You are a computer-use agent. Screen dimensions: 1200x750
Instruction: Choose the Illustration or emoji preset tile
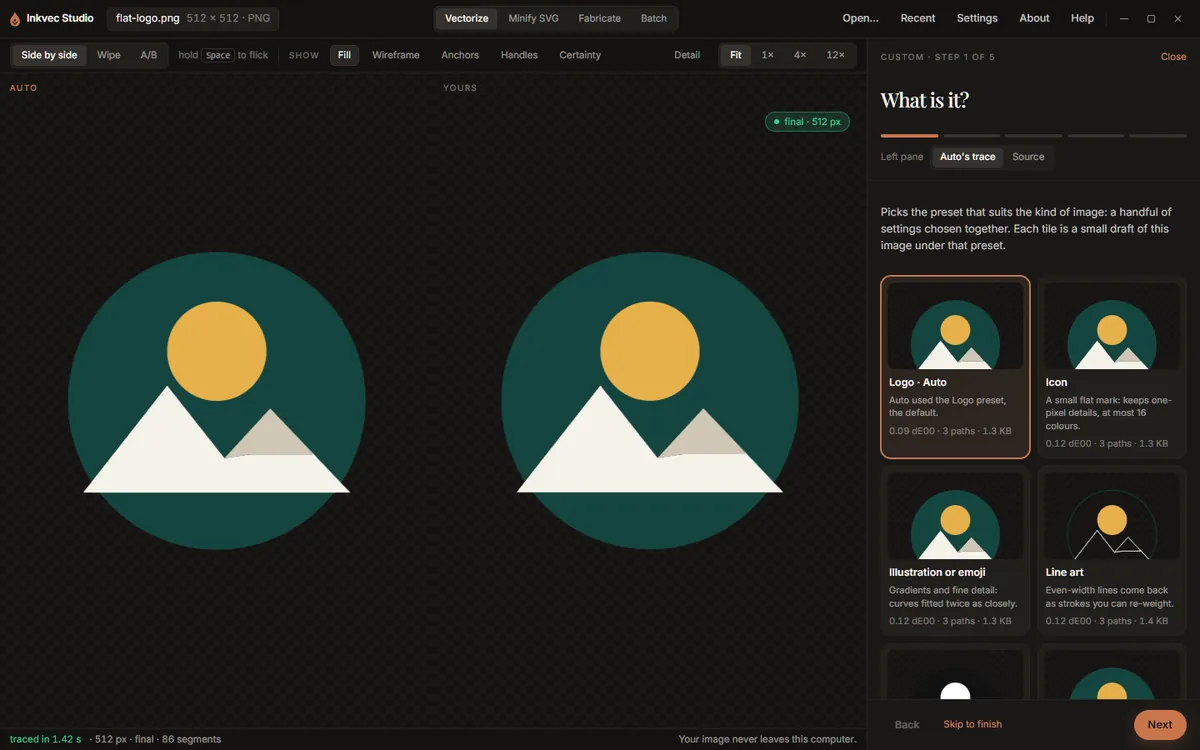[x=955, y=551]
